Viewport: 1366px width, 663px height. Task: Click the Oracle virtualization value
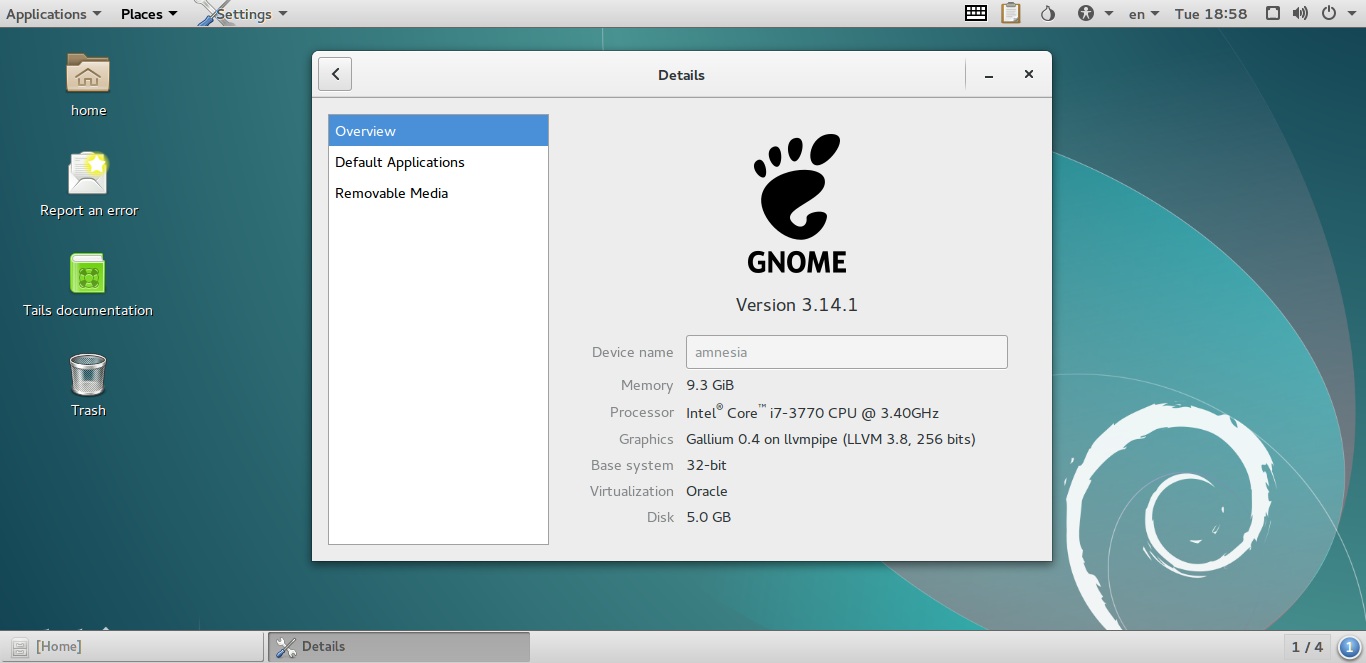click(x=706, y=491)
